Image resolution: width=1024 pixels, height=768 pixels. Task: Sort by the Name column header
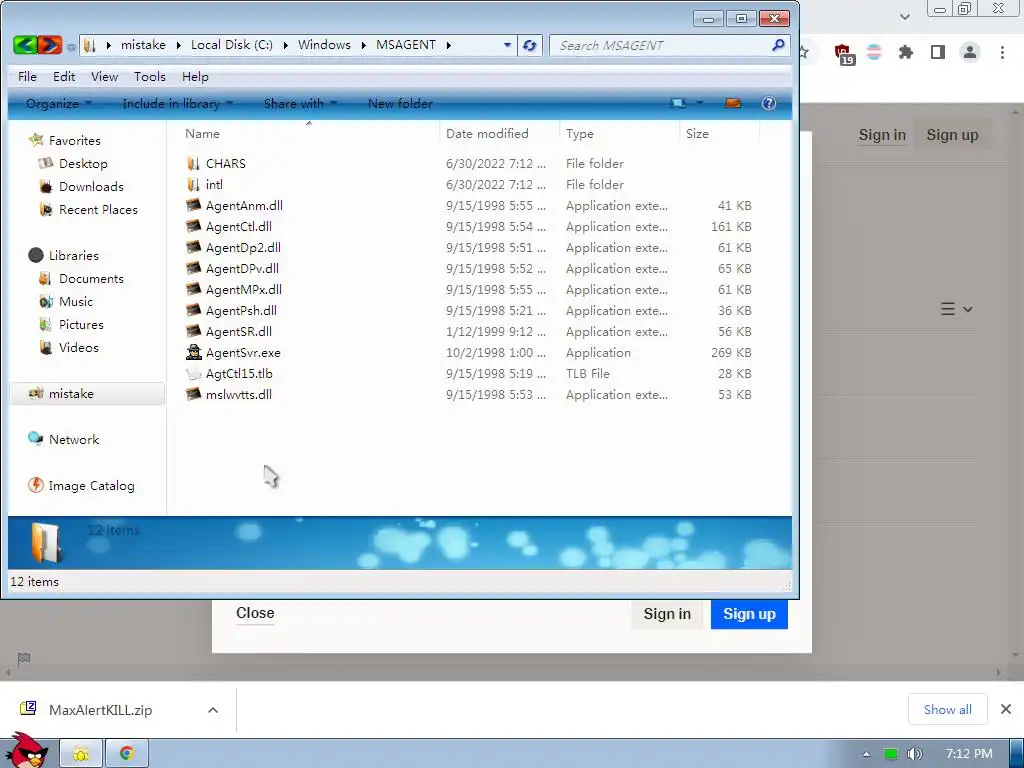(x=202, y=133)
